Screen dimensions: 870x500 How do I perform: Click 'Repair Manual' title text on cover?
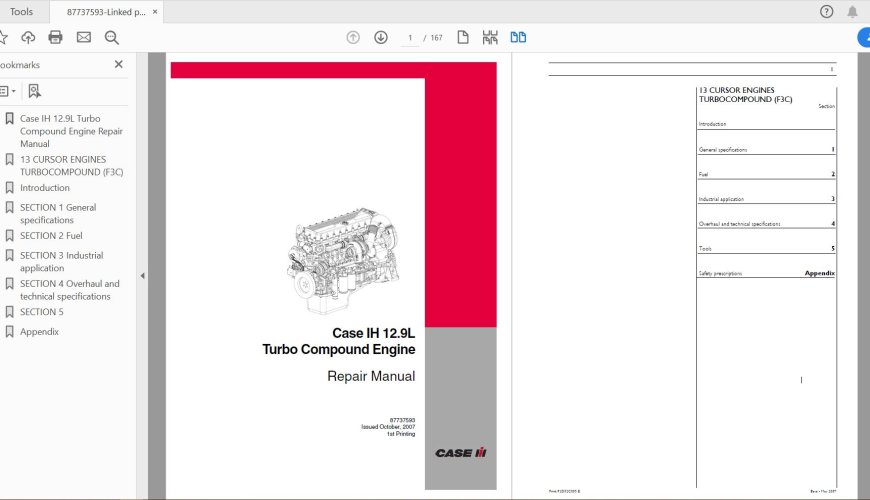[x=371, y=376]
